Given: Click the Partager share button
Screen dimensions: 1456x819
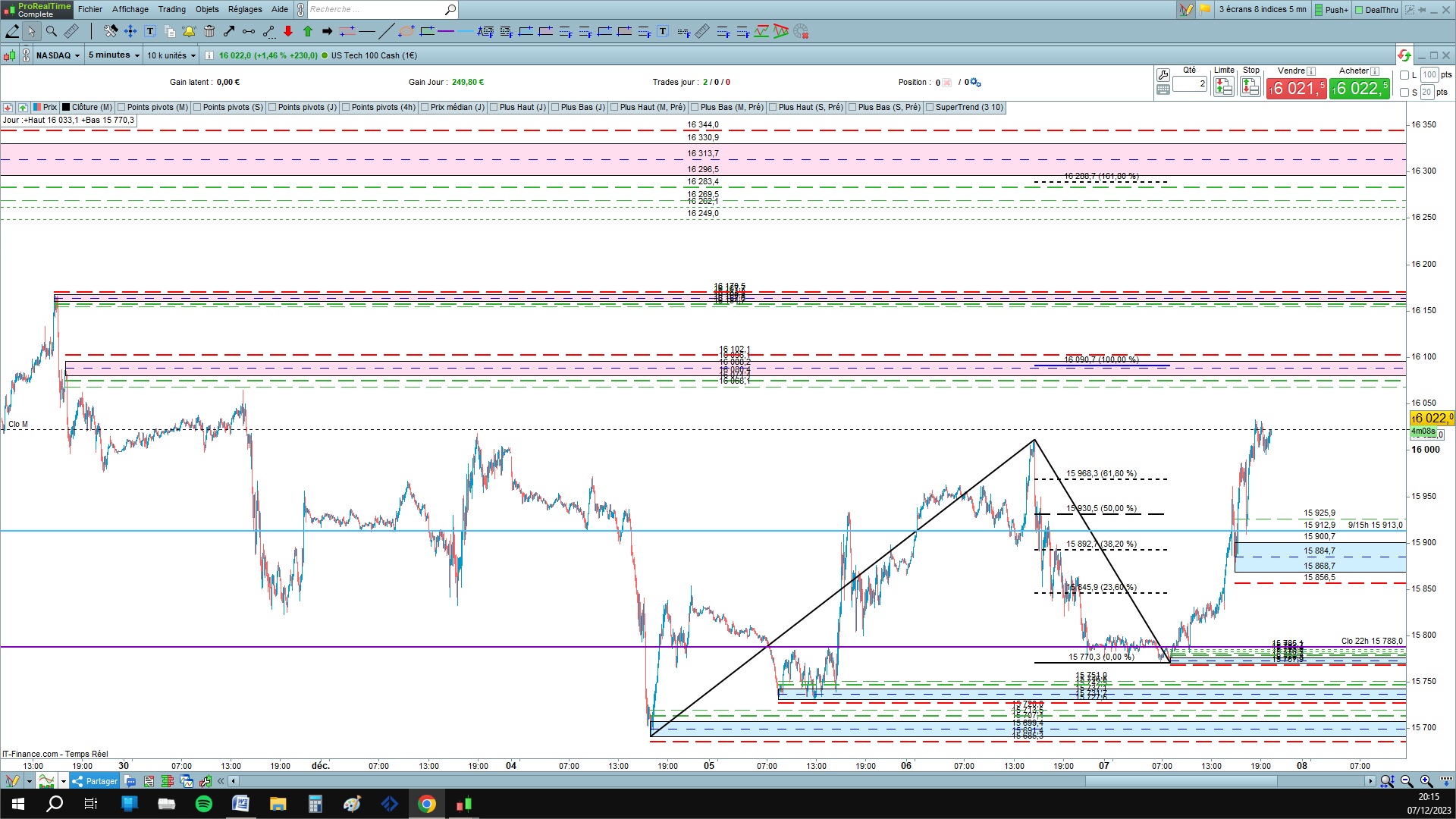Looking at the screenshot, I should tap(95, 781).
